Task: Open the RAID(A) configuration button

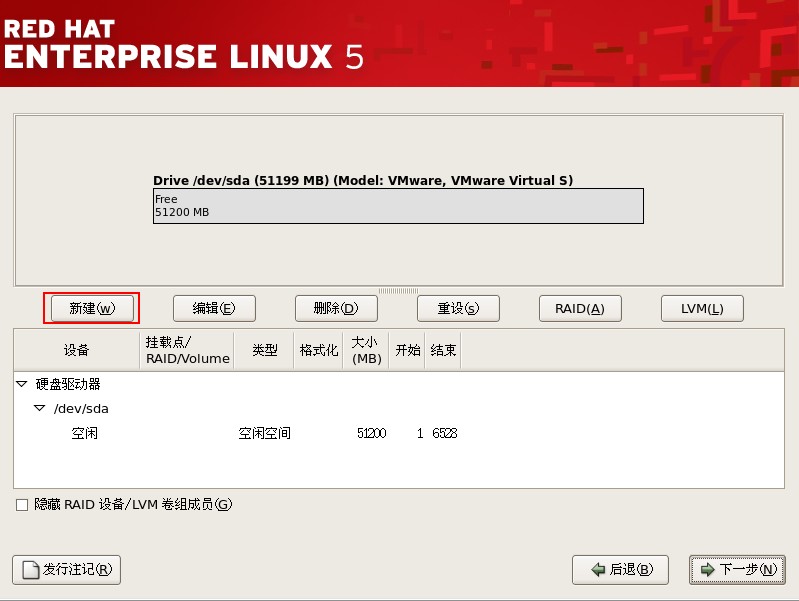Action: click(580, 308)
